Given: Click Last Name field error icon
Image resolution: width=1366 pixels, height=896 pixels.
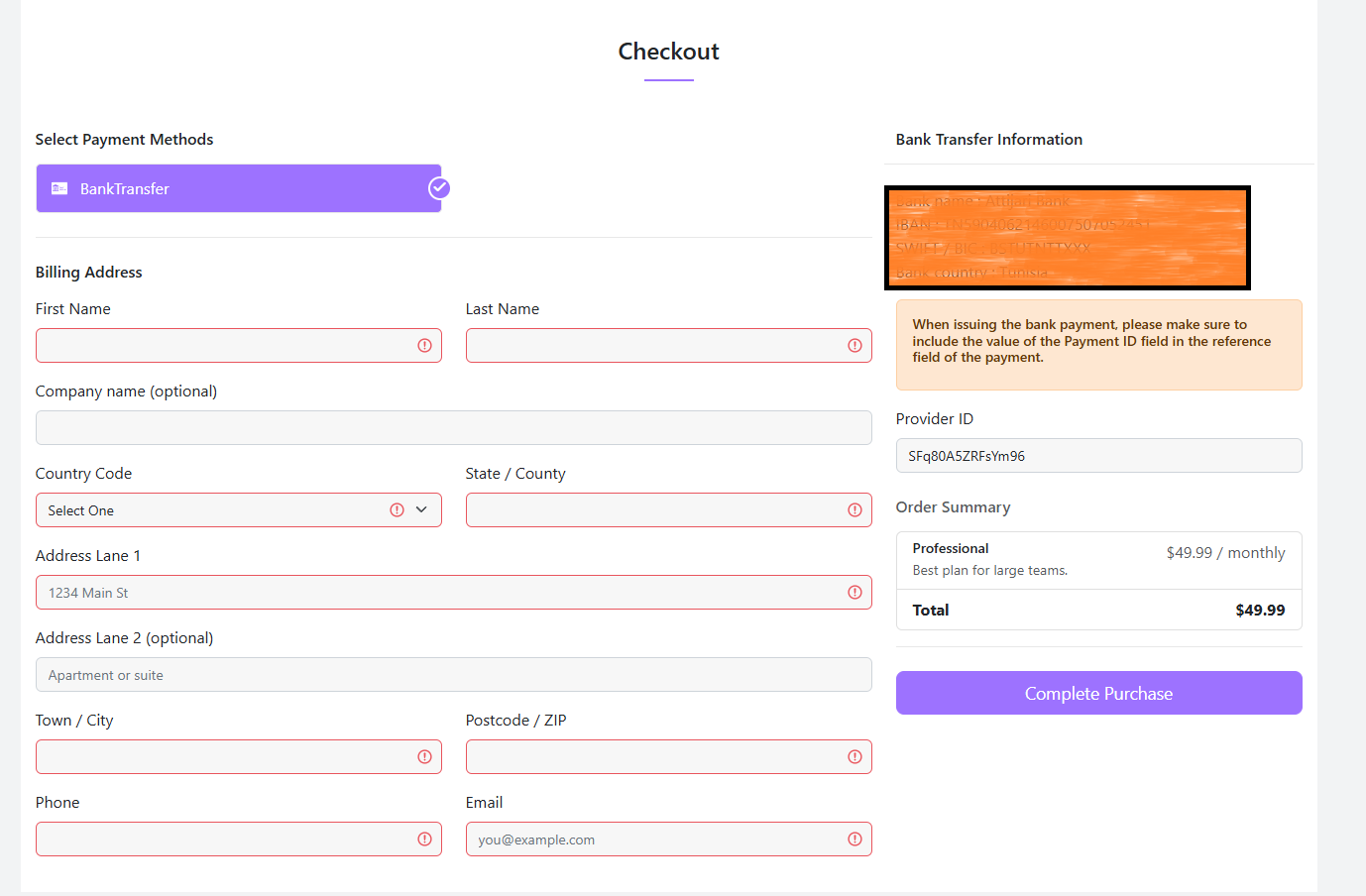Looking at the screenshot, I should pos(854,346).
